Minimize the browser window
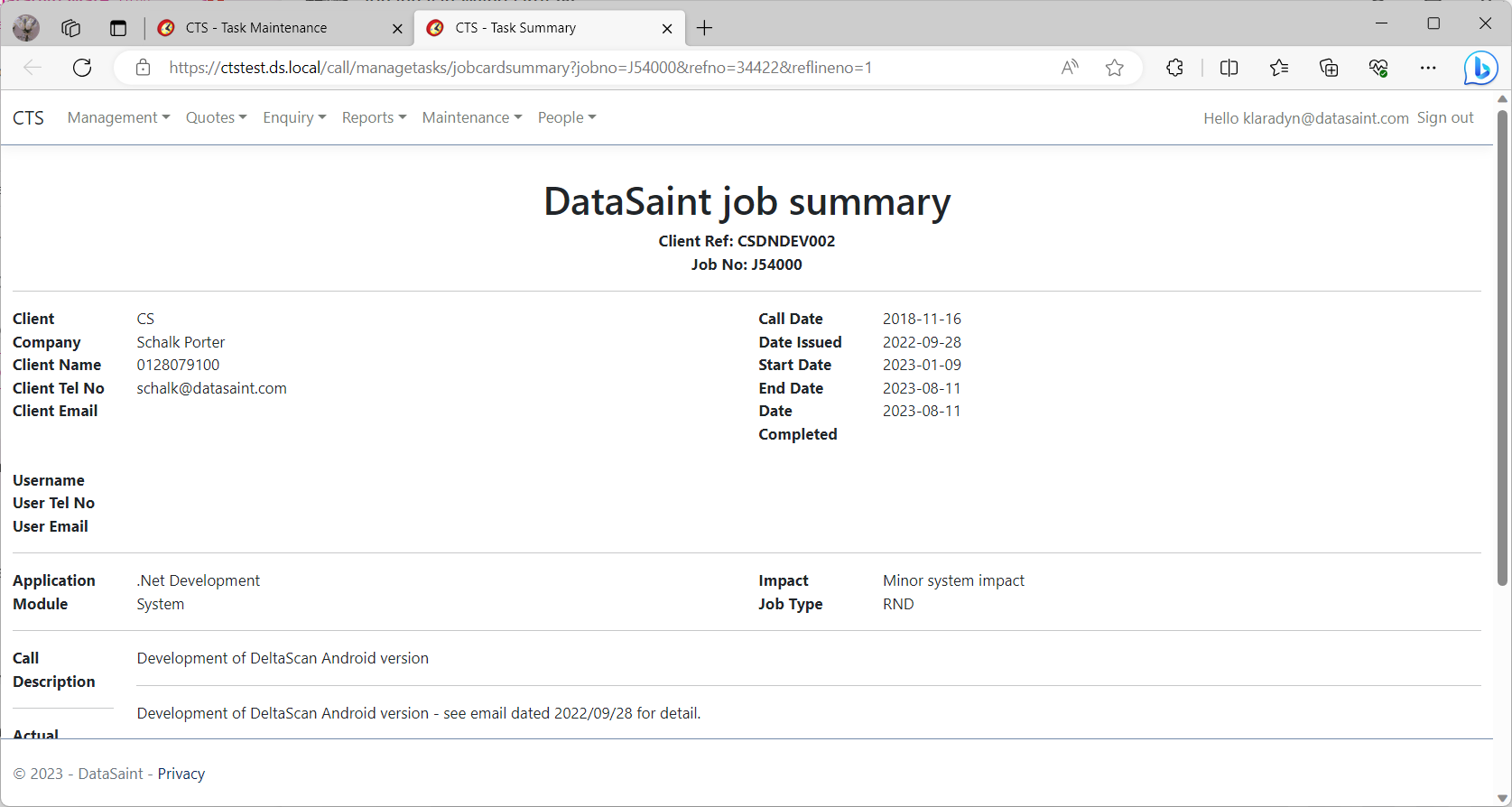The height and width of the screenshot is (807, 1512). click(x=1381, y=23)
